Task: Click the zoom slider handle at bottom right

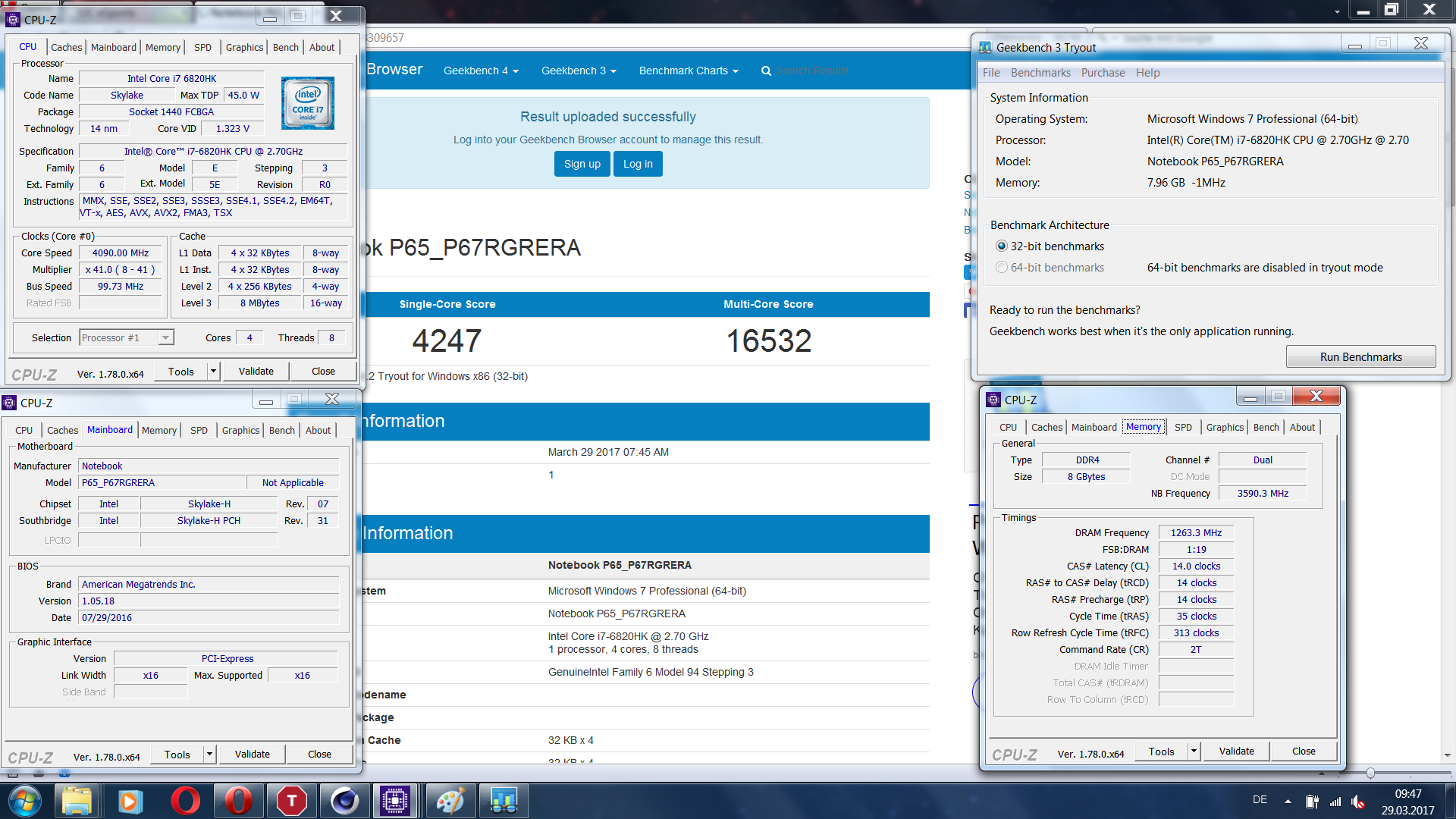Action: [x=1370, y=773]
